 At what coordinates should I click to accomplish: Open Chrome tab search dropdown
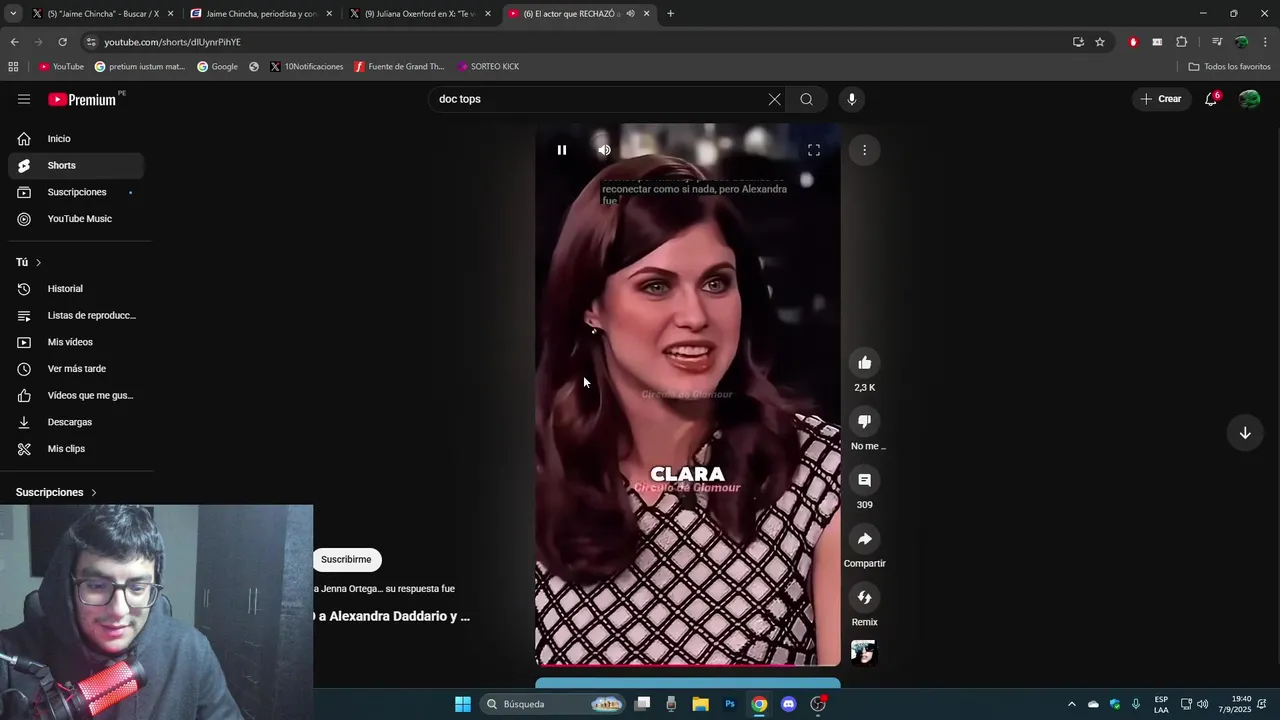(x=12, y=14)
